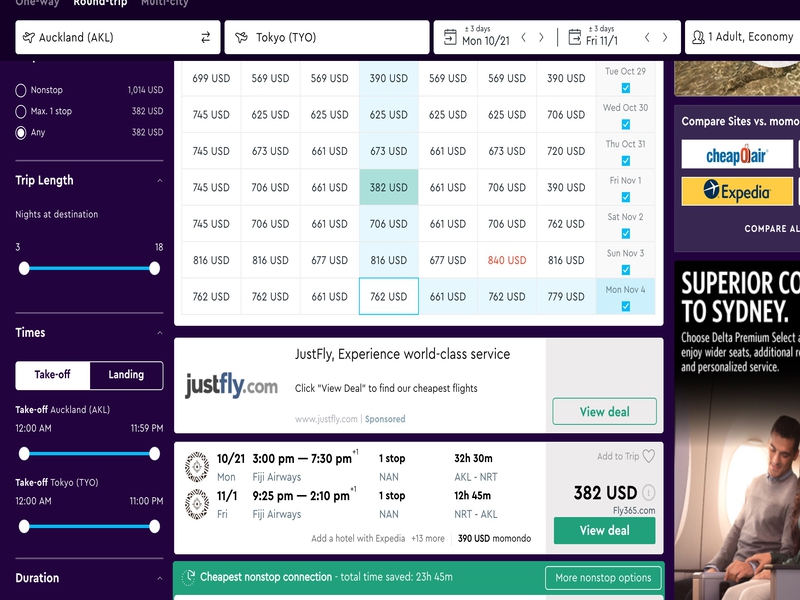This screenshot has width=800, height=600.
Task: Click the travelers icon for 1 Adult, Economy
Action: (698, 37)
